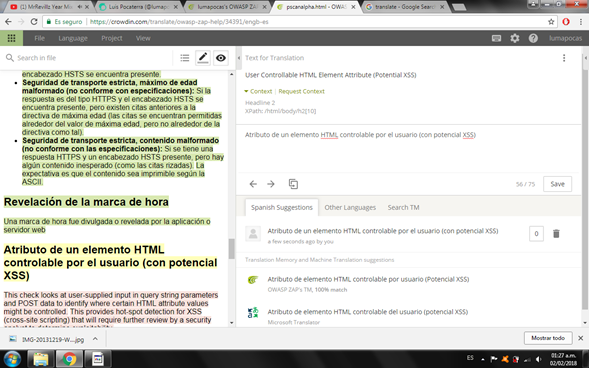Image resolution: width=589 pixels, height=368 pixels.
Task: Open the Language menu
Action: click(x=73, y=38)
